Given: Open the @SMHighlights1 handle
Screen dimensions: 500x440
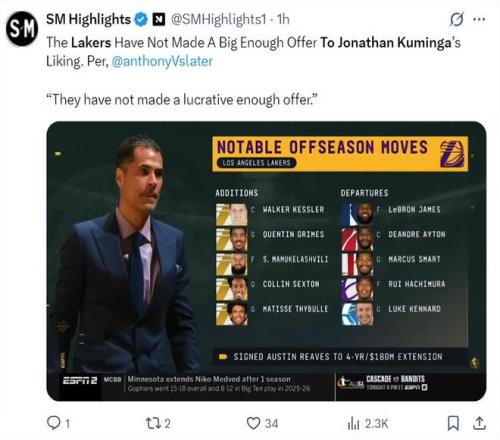Looking at the screenshot, I should (218, 20).
